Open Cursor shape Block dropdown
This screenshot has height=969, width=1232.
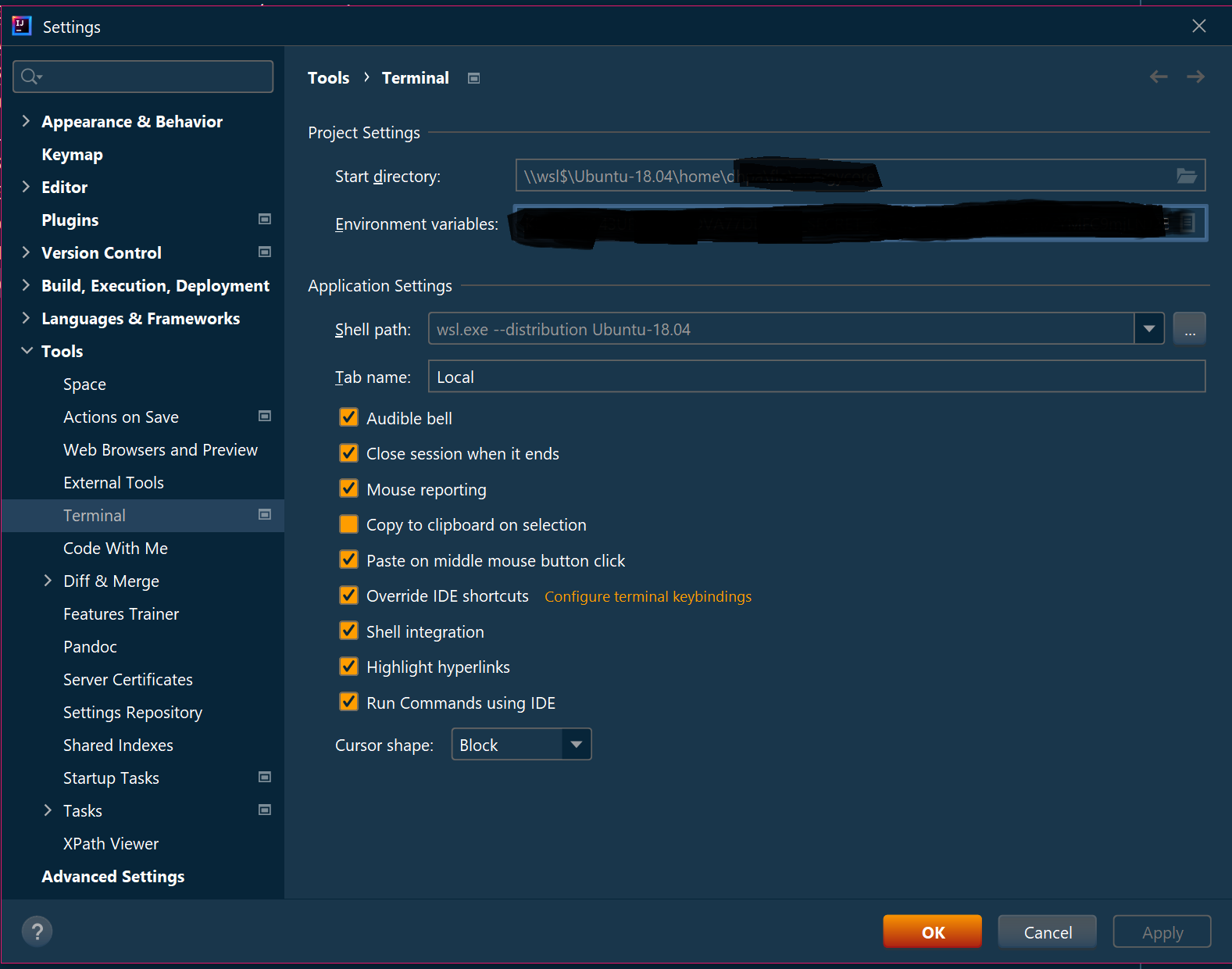point(576,745)
